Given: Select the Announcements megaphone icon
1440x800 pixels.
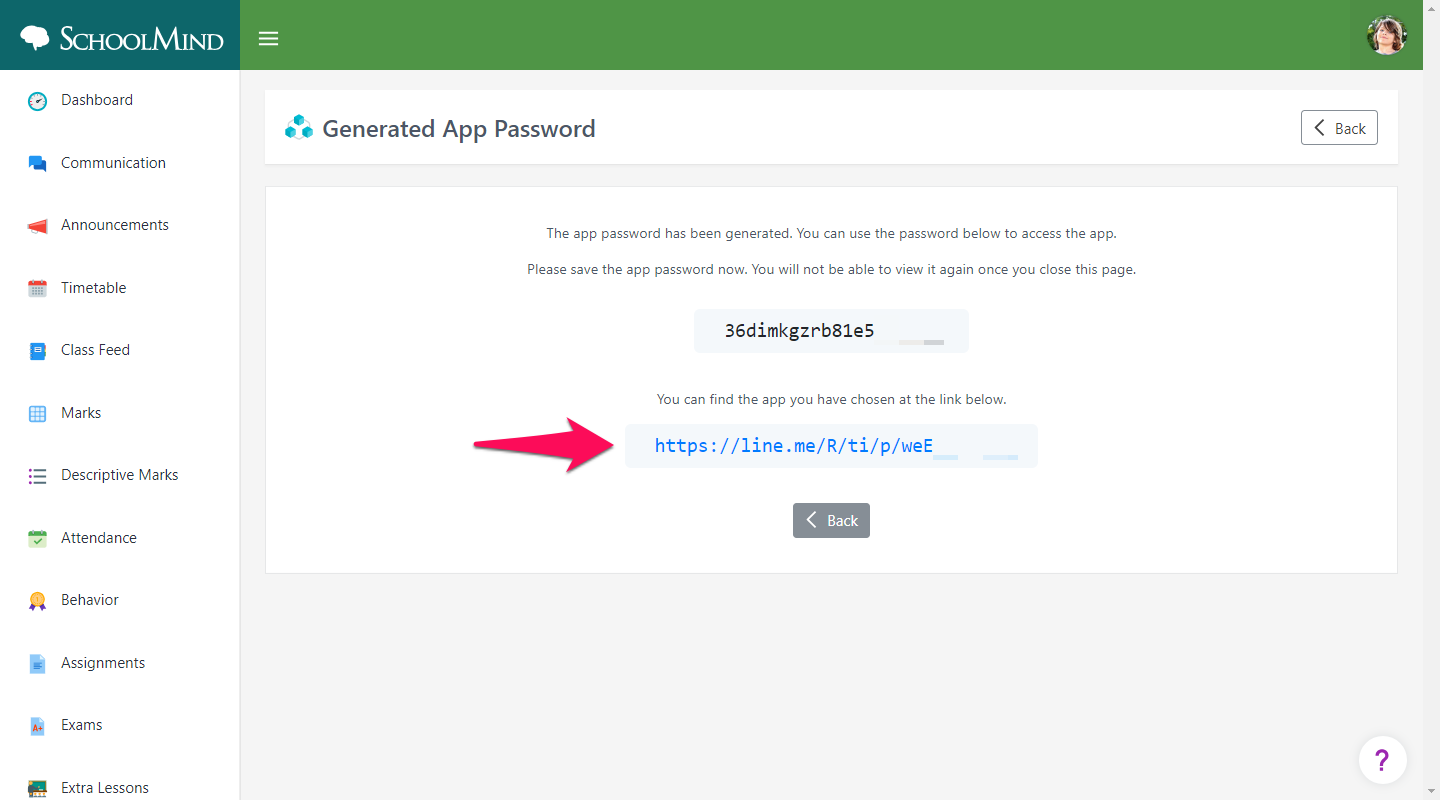Looking at the screenshot, I should coord(37,226).
